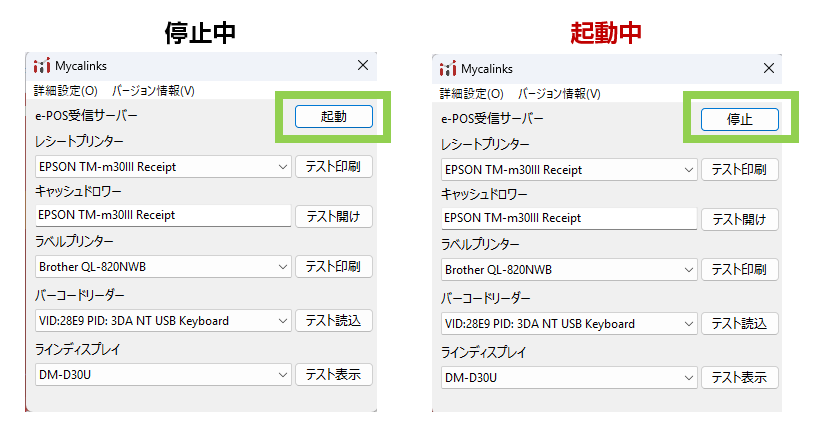Expand ラインディスプレイ dropdown in 起動中 window
The height and width of the screenshot is (446, 829).
687,378
